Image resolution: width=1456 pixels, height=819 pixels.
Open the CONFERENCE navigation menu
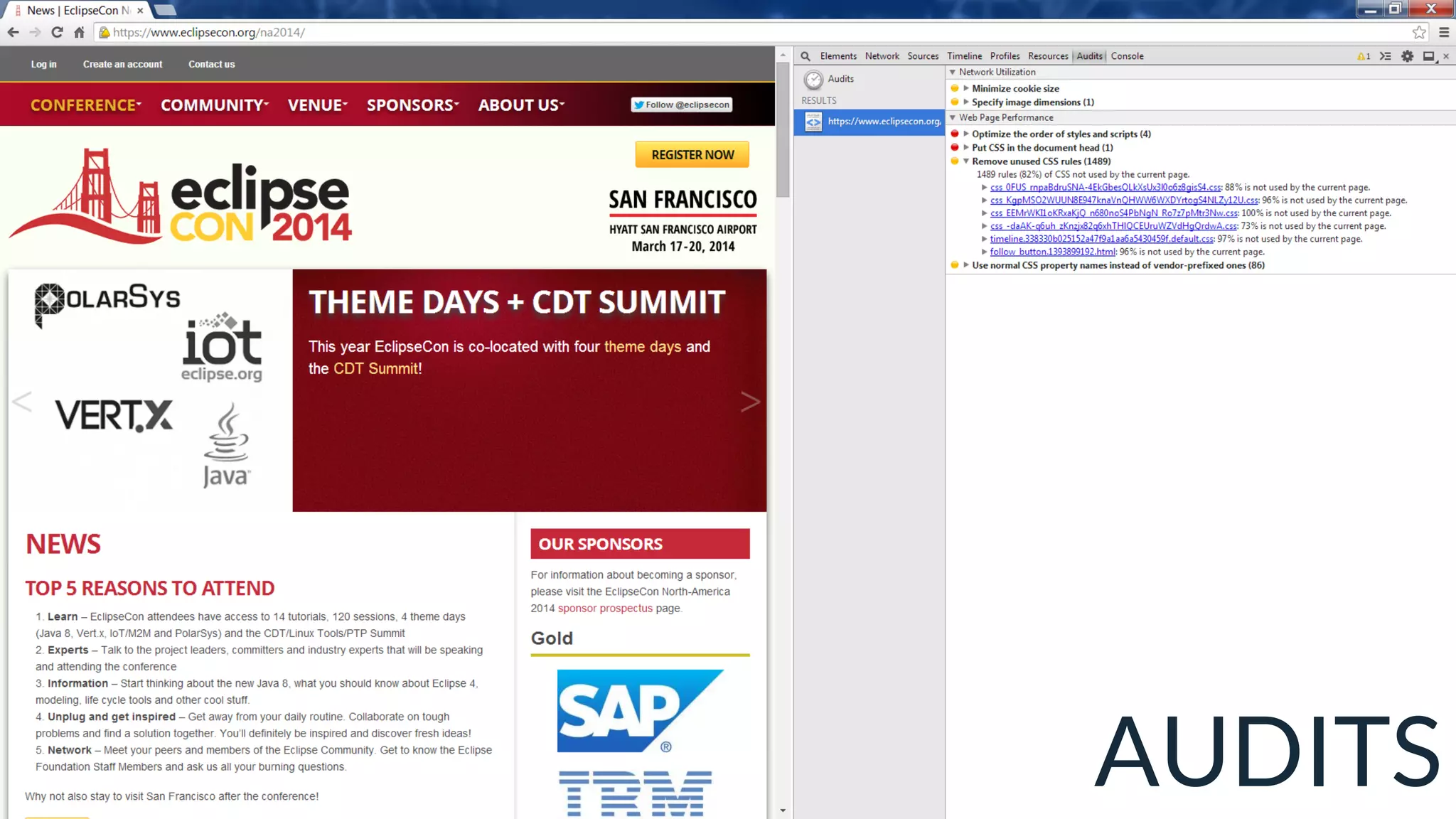click(x=85, y=105)
